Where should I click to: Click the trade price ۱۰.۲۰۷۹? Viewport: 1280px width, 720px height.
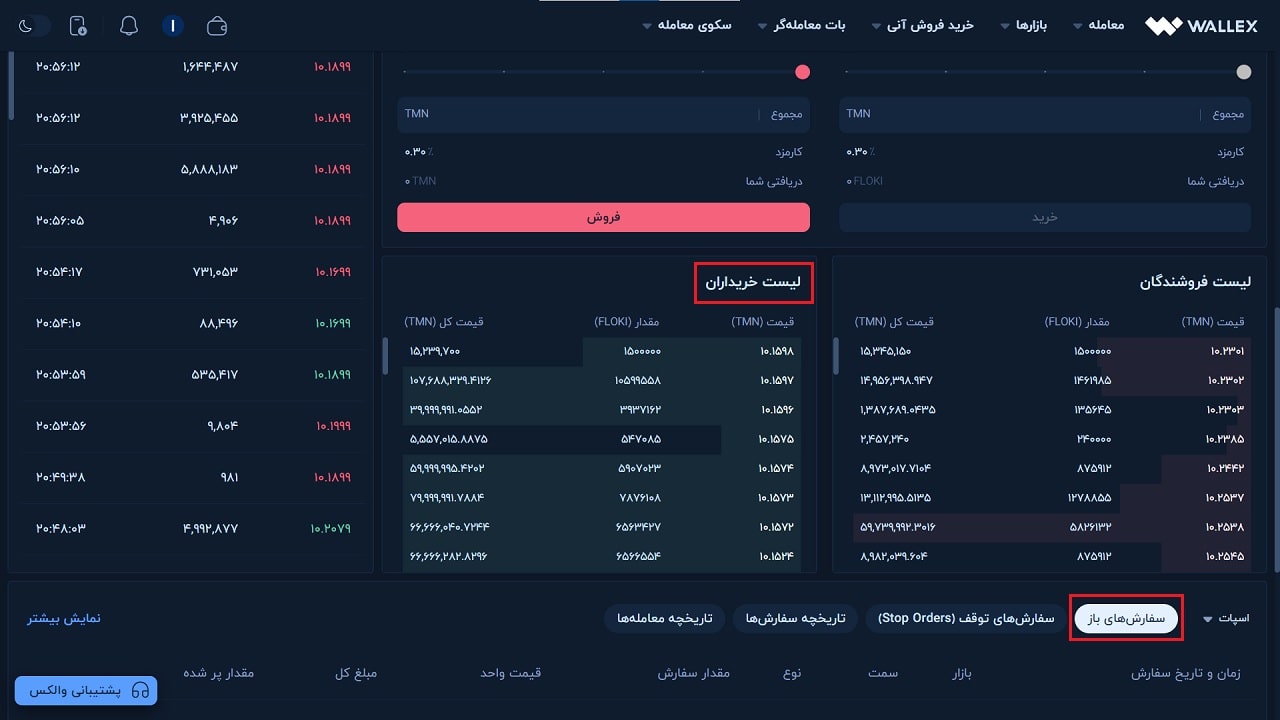[331, 528]
